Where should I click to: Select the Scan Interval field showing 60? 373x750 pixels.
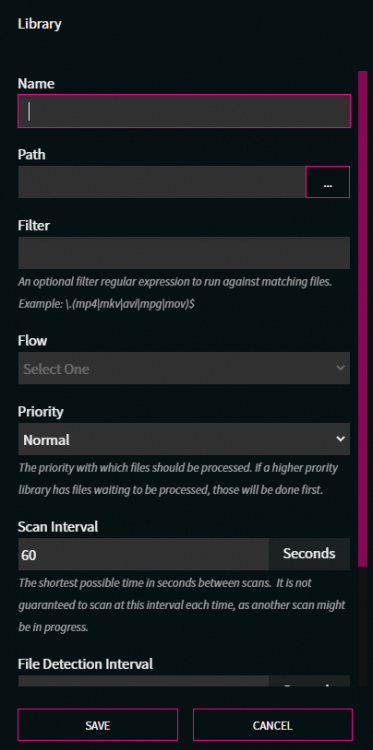click(x=143, y=554)
